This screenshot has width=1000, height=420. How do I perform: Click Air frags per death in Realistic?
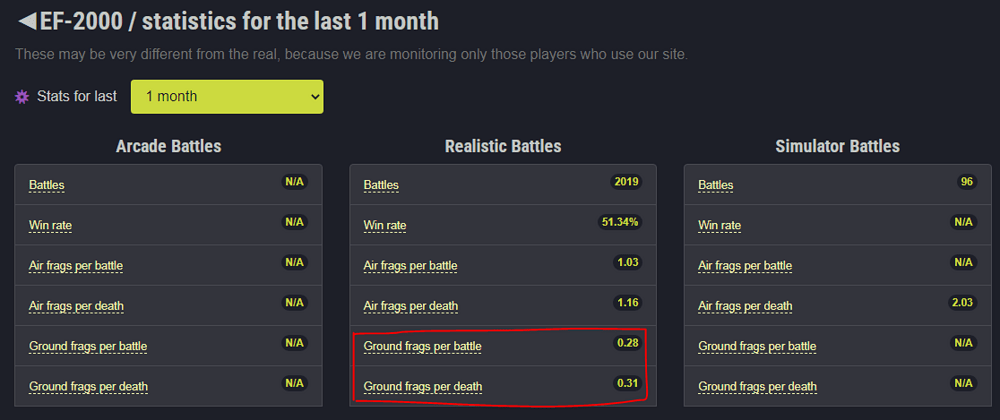point(410,306)
